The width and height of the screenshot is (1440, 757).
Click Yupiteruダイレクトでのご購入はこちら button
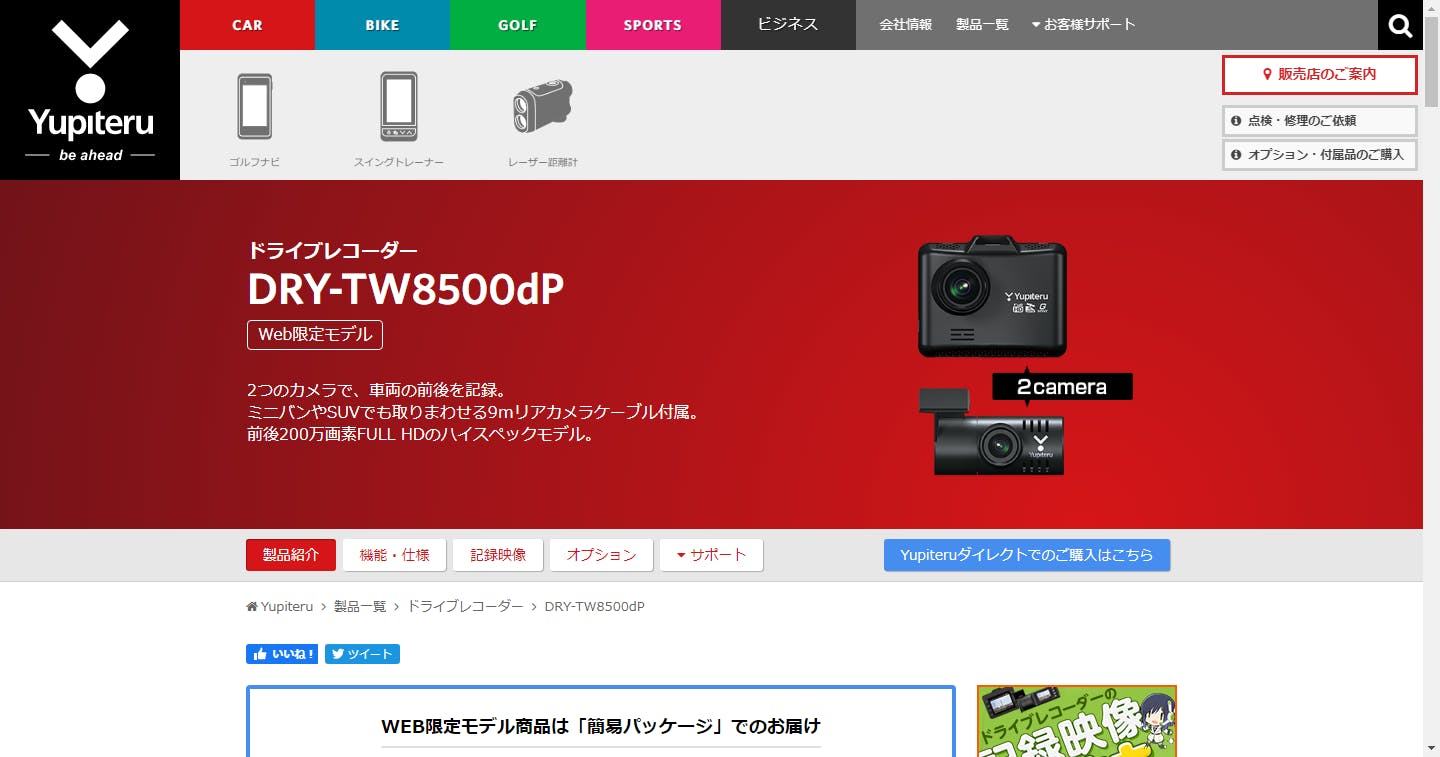point(1026,555)
